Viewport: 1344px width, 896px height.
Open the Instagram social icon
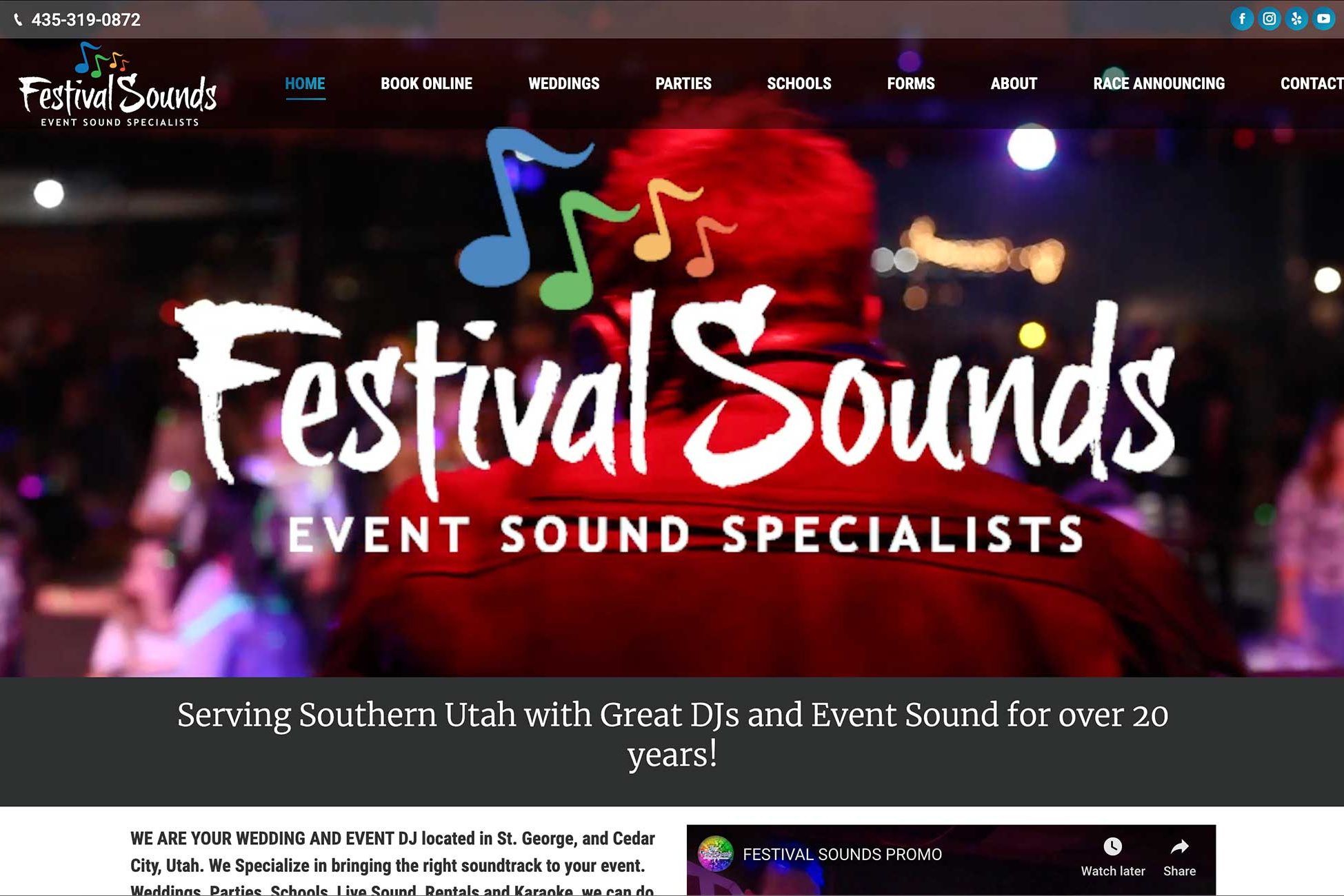coord(1269,19)
